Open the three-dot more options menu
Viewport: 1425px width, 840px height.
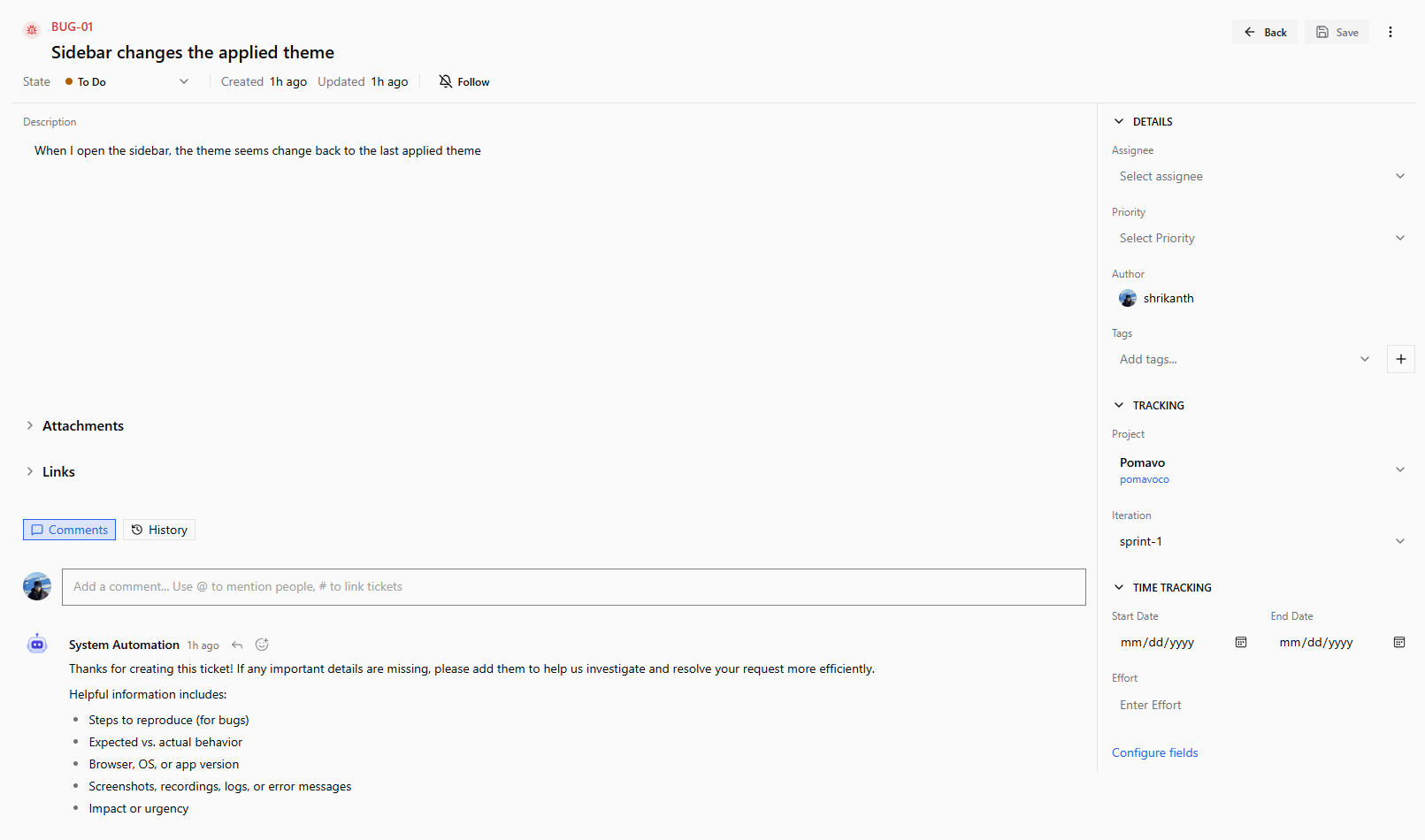pos(1391,32)
